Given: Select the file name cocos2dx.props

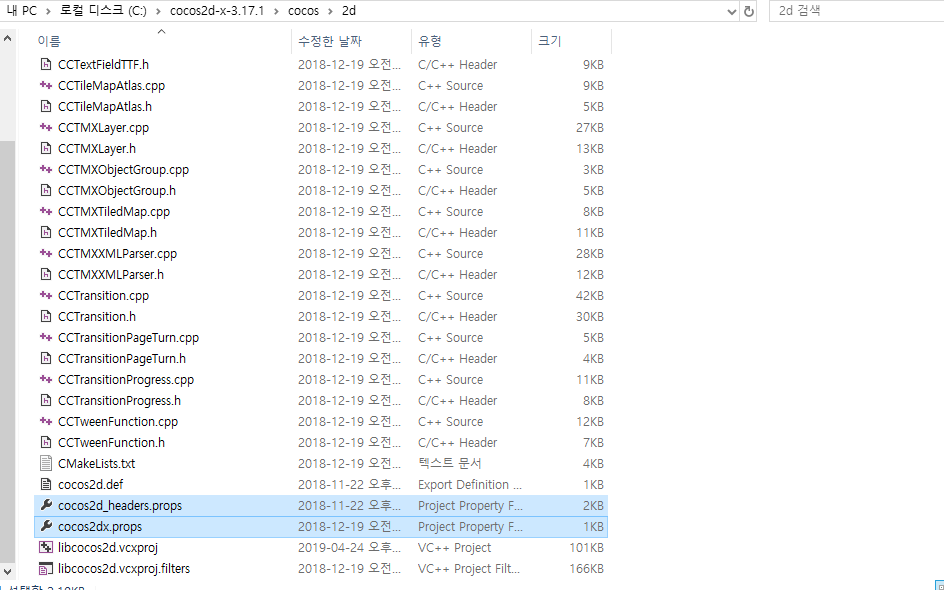Looking at the screenshot, I should click(x=100, y=527).
